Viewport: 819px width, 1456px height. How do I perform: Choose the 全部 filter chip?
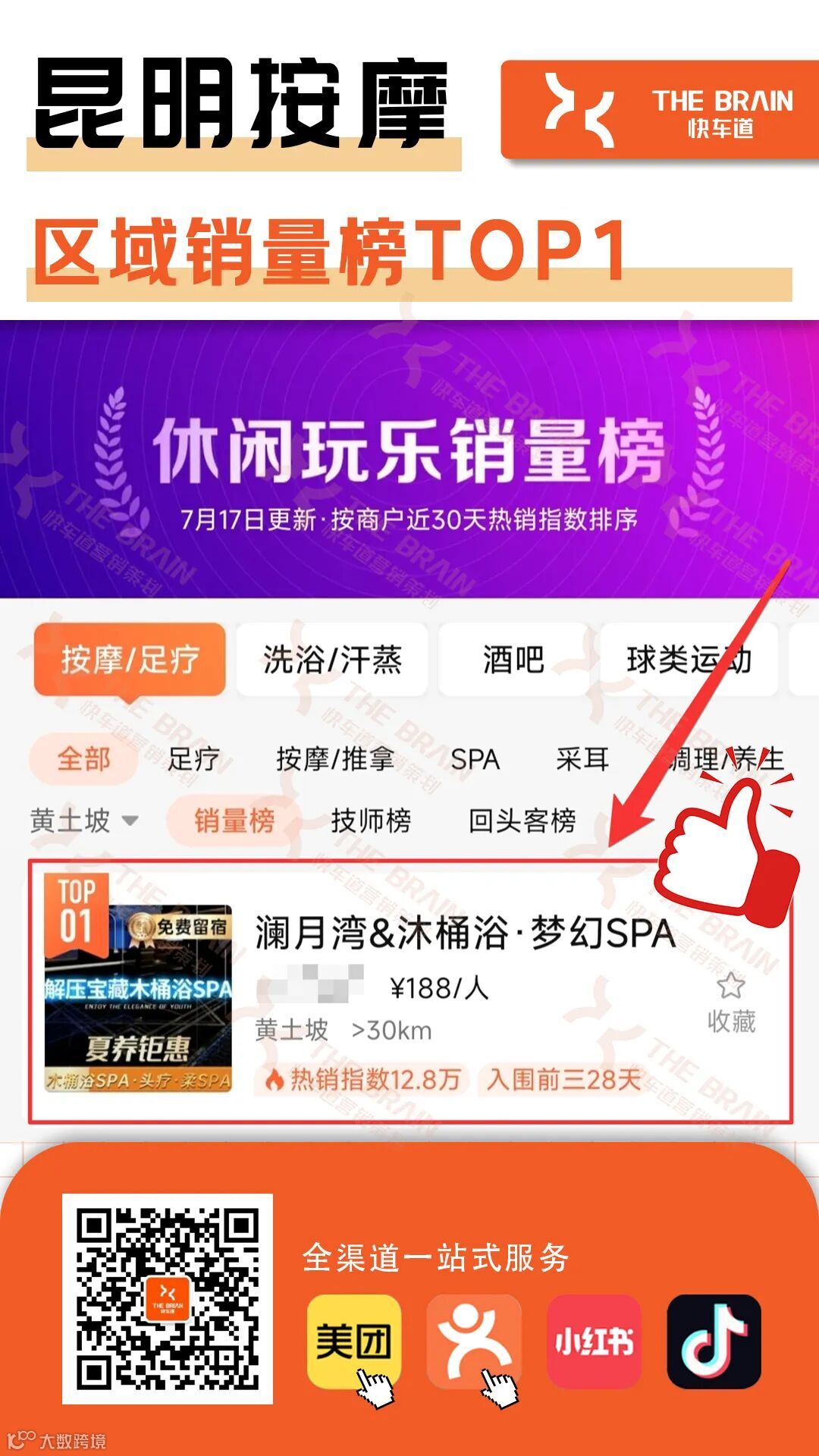[x=83, y=759]
